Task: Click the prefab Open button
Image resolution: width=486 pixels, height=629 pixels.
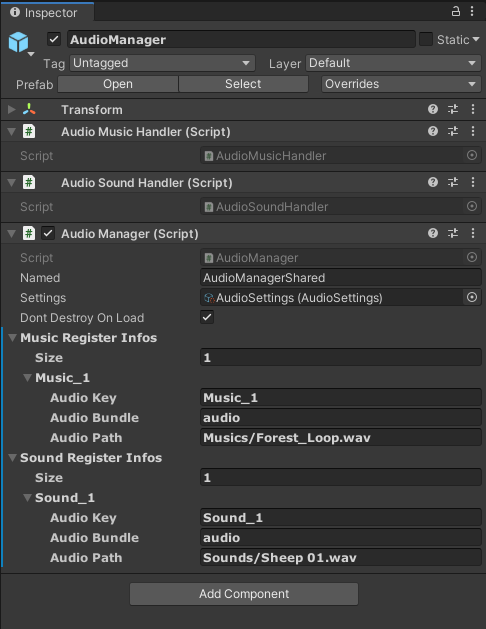Action: 118,84
